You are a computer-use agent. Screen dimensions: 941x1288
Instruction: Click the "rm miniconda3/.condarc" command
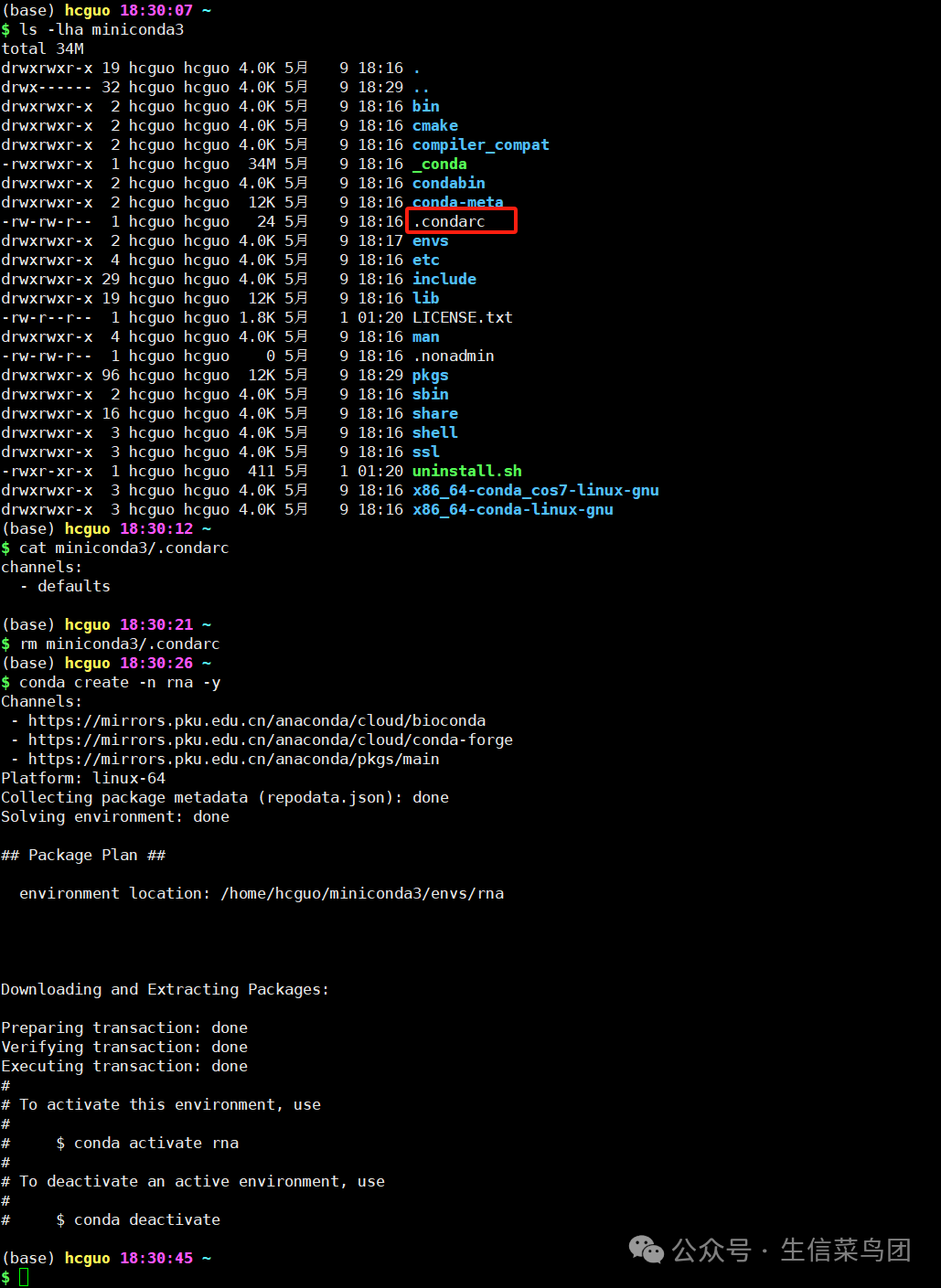[120, 644]
